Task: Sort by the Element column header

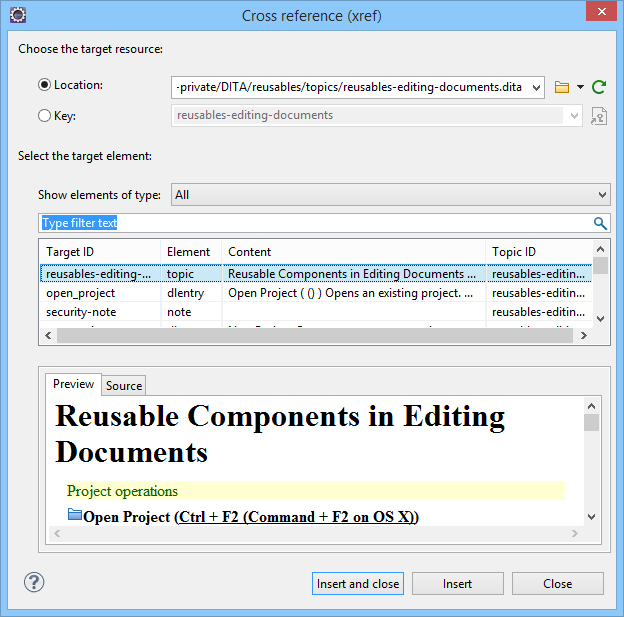Action: pyautogui.click(x=189, y=252)
